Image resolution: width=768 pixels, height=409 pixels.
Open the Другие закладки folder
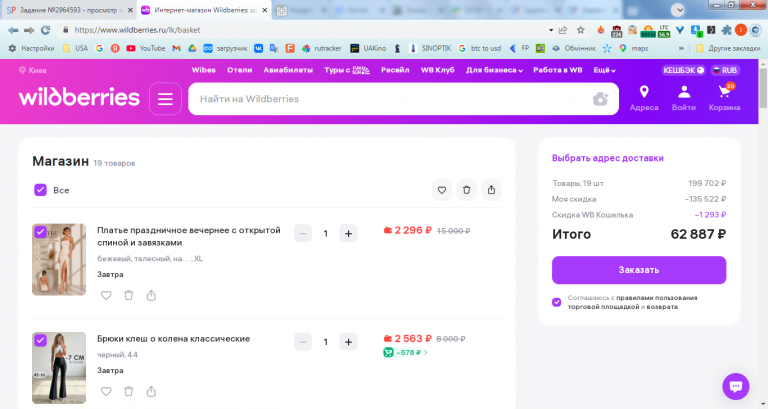(x=728, y=48)
